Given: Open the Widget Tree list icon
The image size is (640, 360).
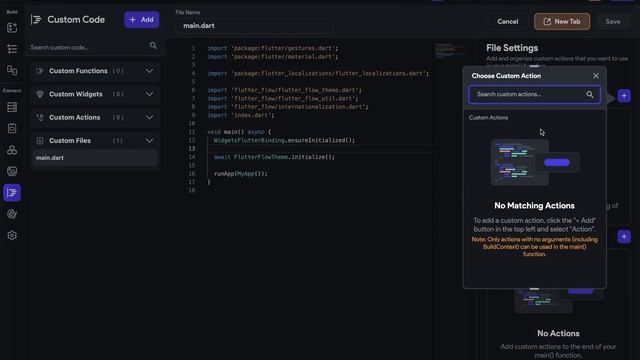Looking at the screenshot, I should tap(12, 49).
